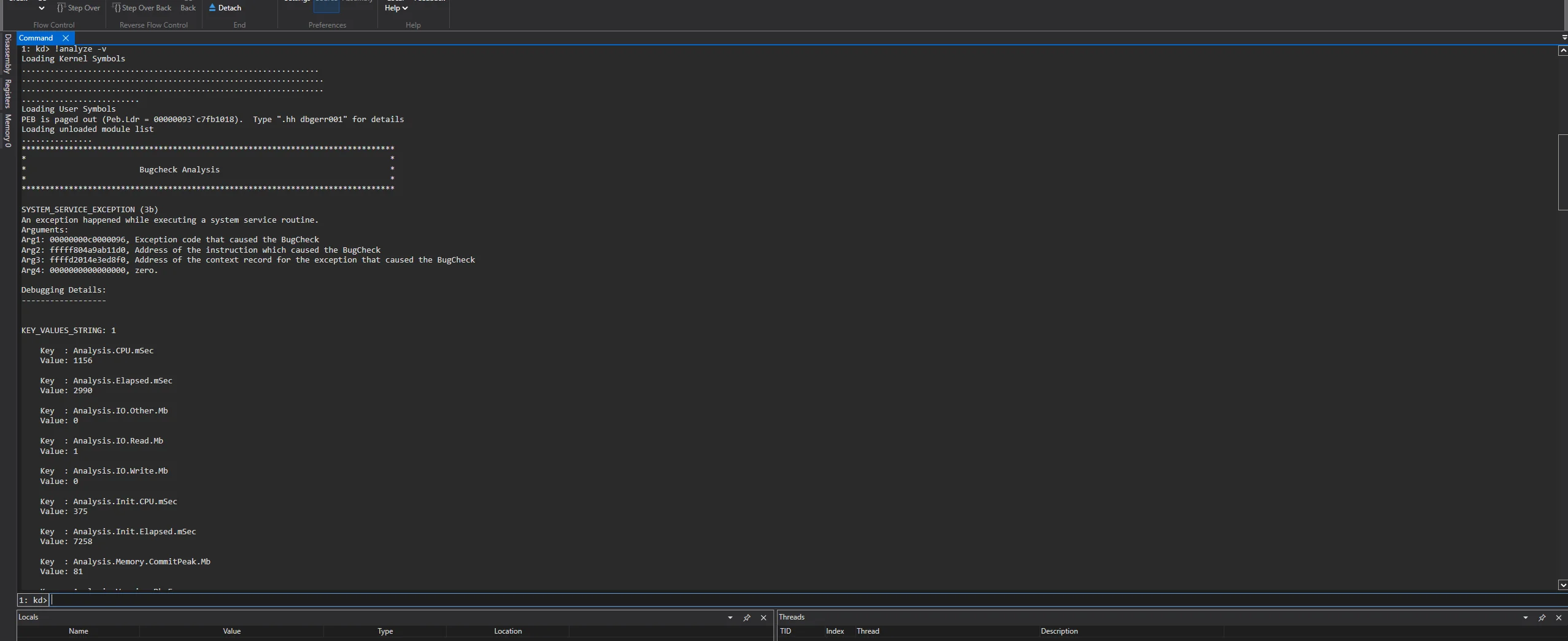
Task: Click the Arg1: 00000000c0000096 line
Action: pyautogui.click(x=170, y=240)
